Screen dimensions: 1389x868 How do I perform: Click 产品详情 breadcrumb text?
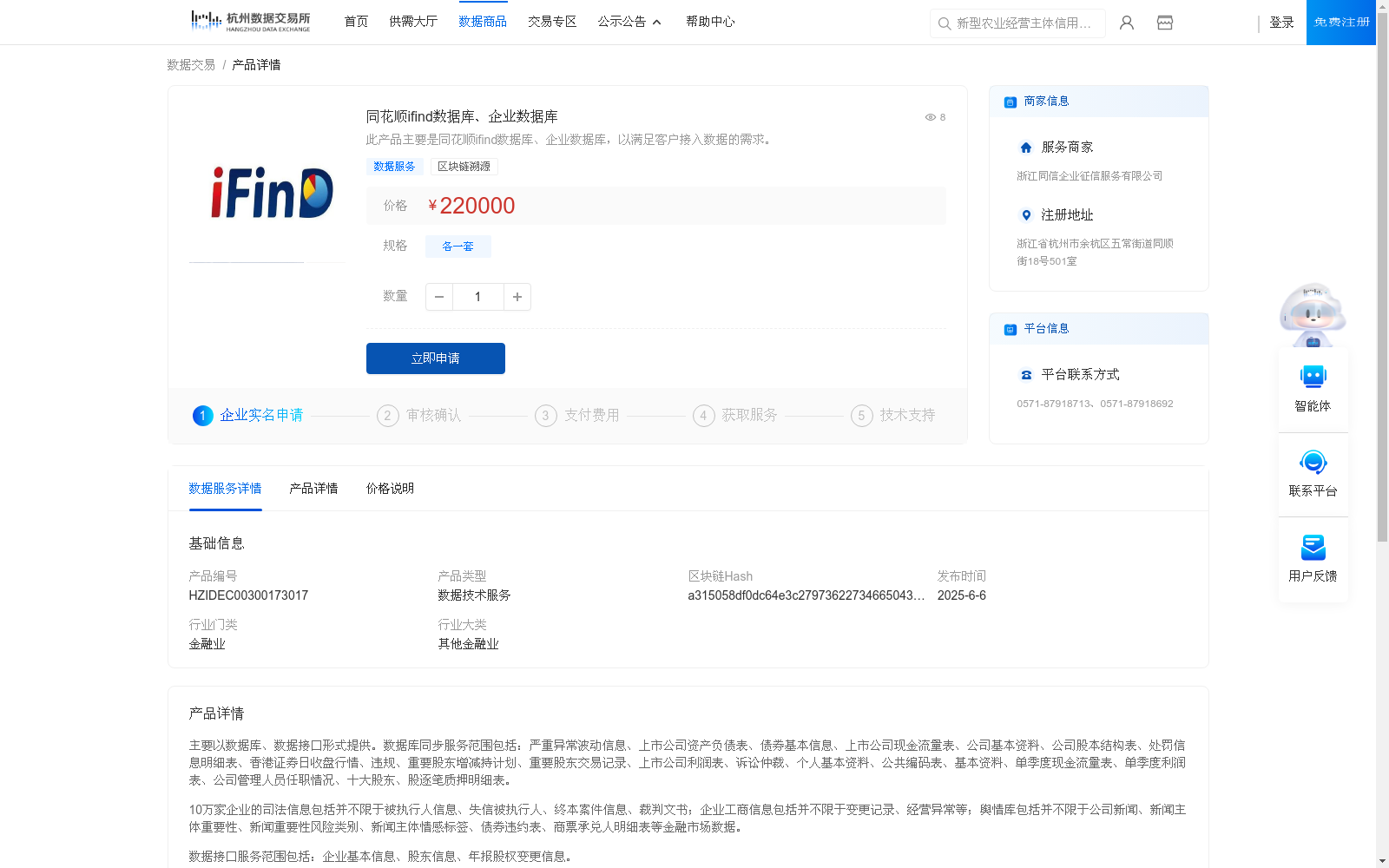256,65
